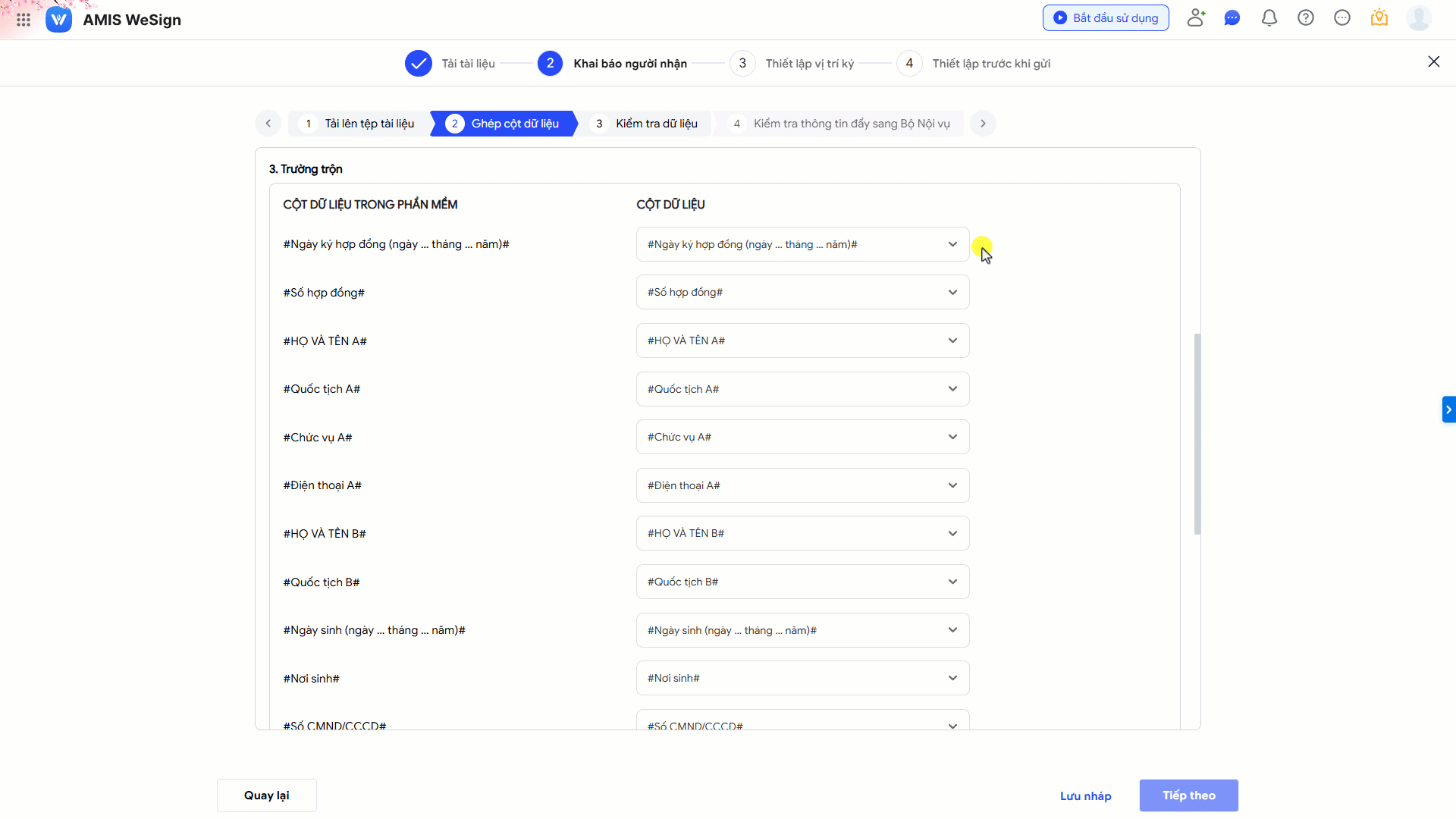1456x819 pixels.
Task: Open the more options ellipsis icon
Action: point(1341,17)
